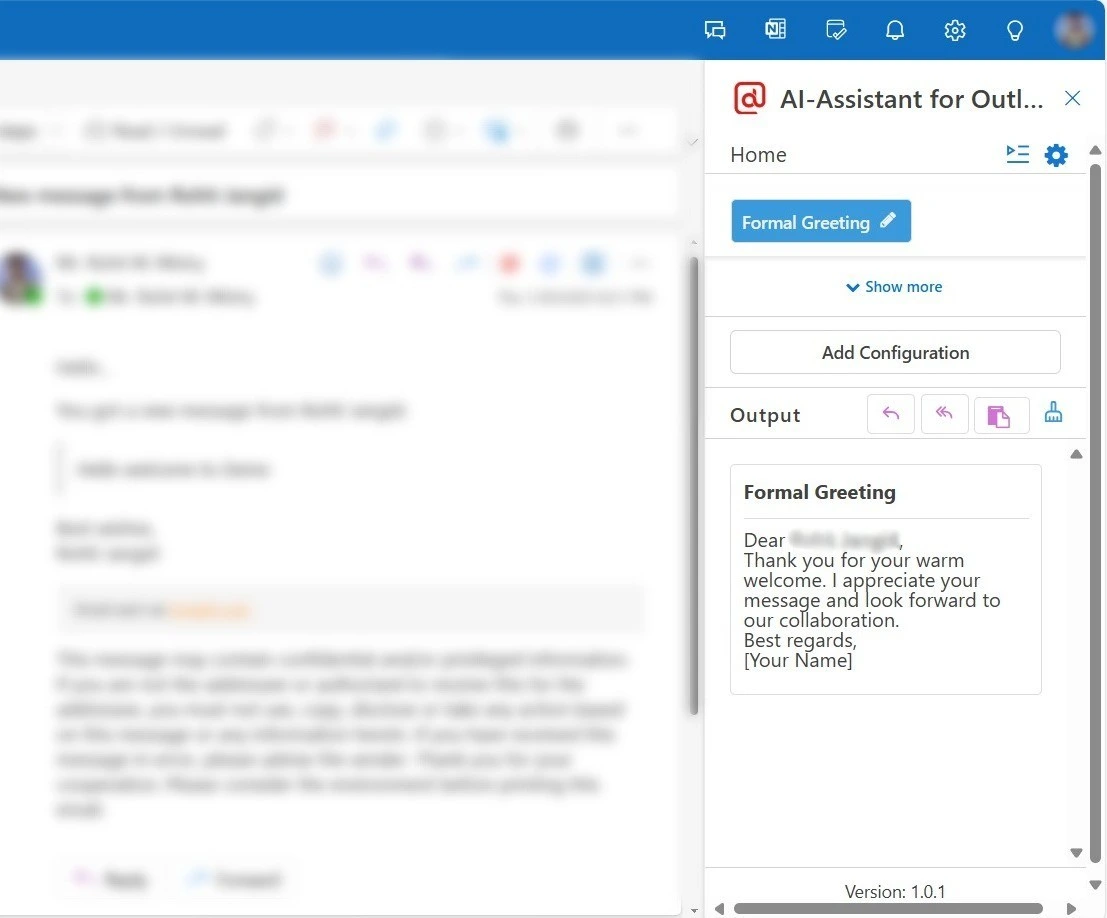Insert output as reply using single-arrow icon

(891, 415)
